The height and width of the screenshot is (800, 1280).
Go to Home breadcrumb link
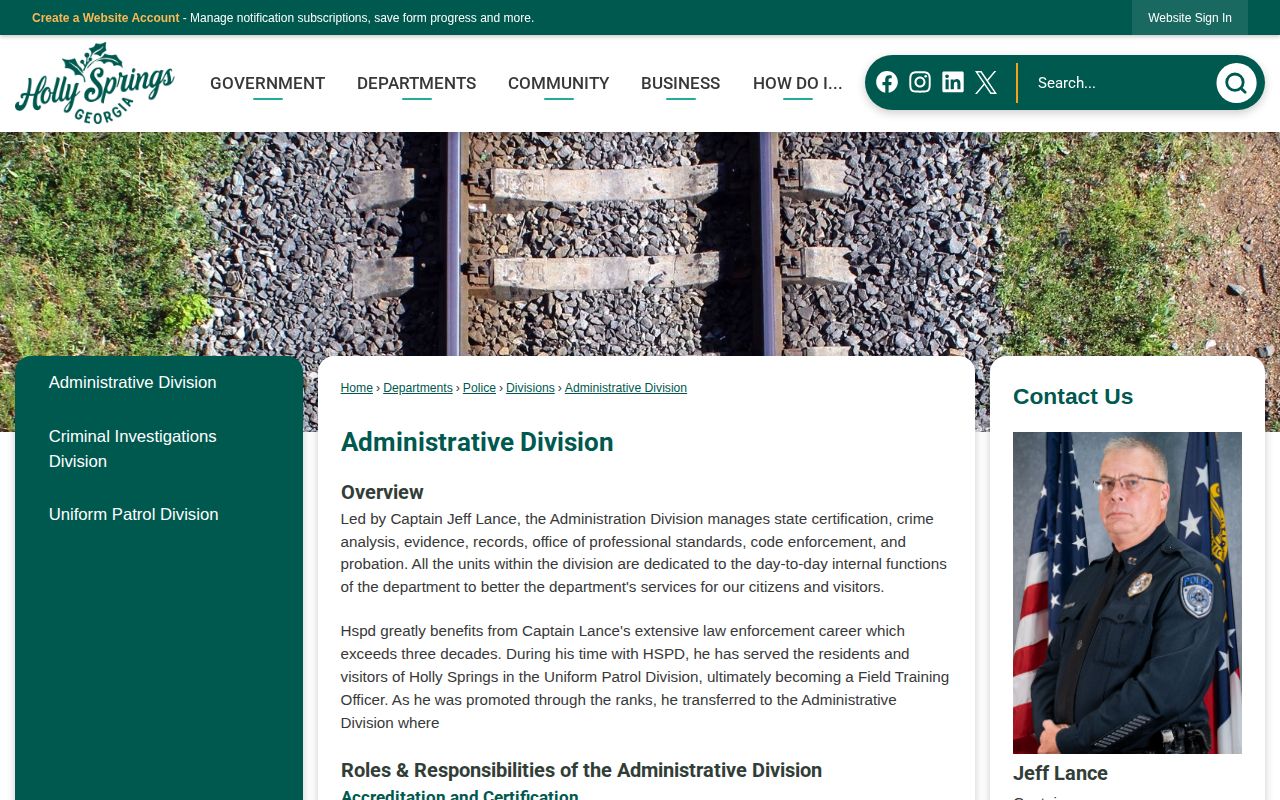click(x=357, y=388)
